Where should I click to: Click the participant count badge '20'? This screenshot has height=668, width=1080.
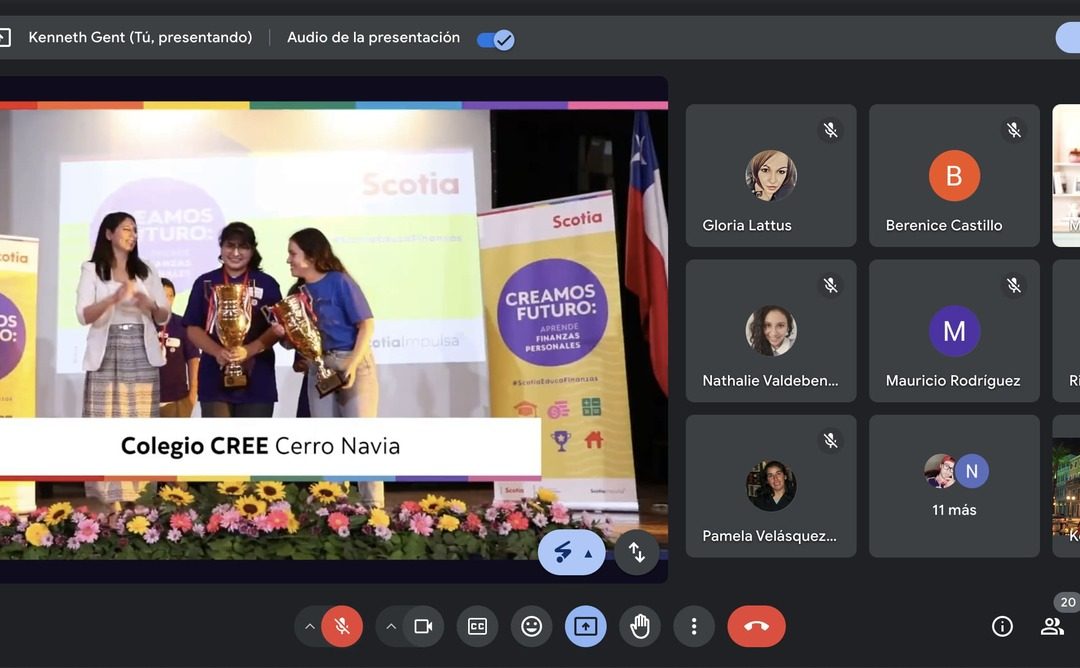pos(1067,602)
